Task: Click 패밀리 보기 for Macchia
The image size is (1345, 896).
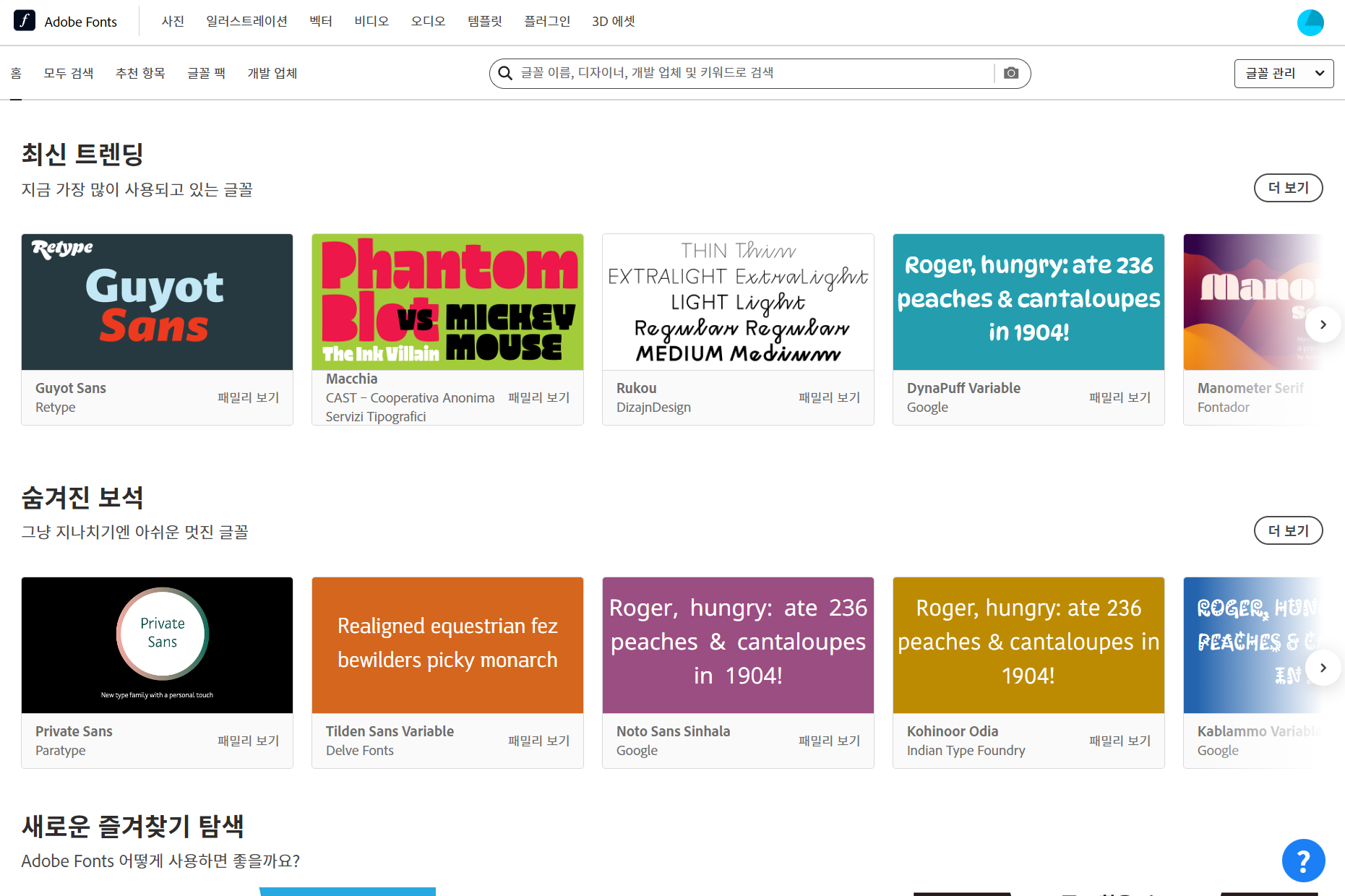Action: click(x=538, y=397)
